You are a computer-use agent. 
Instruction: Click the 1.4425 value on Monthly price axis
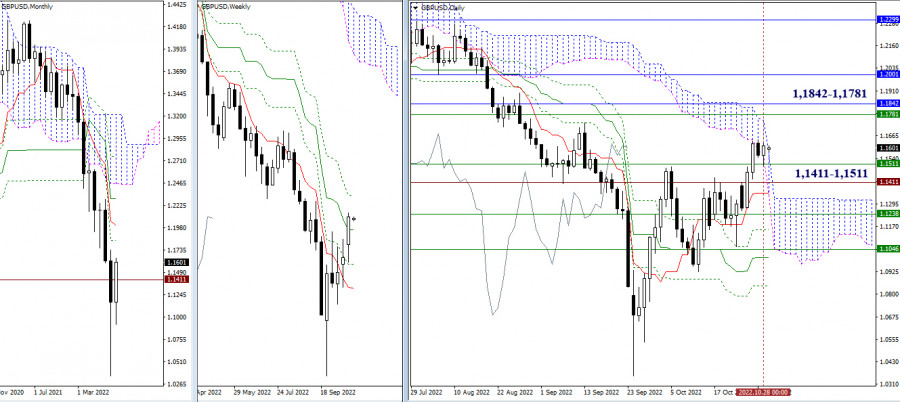point(177,5)
